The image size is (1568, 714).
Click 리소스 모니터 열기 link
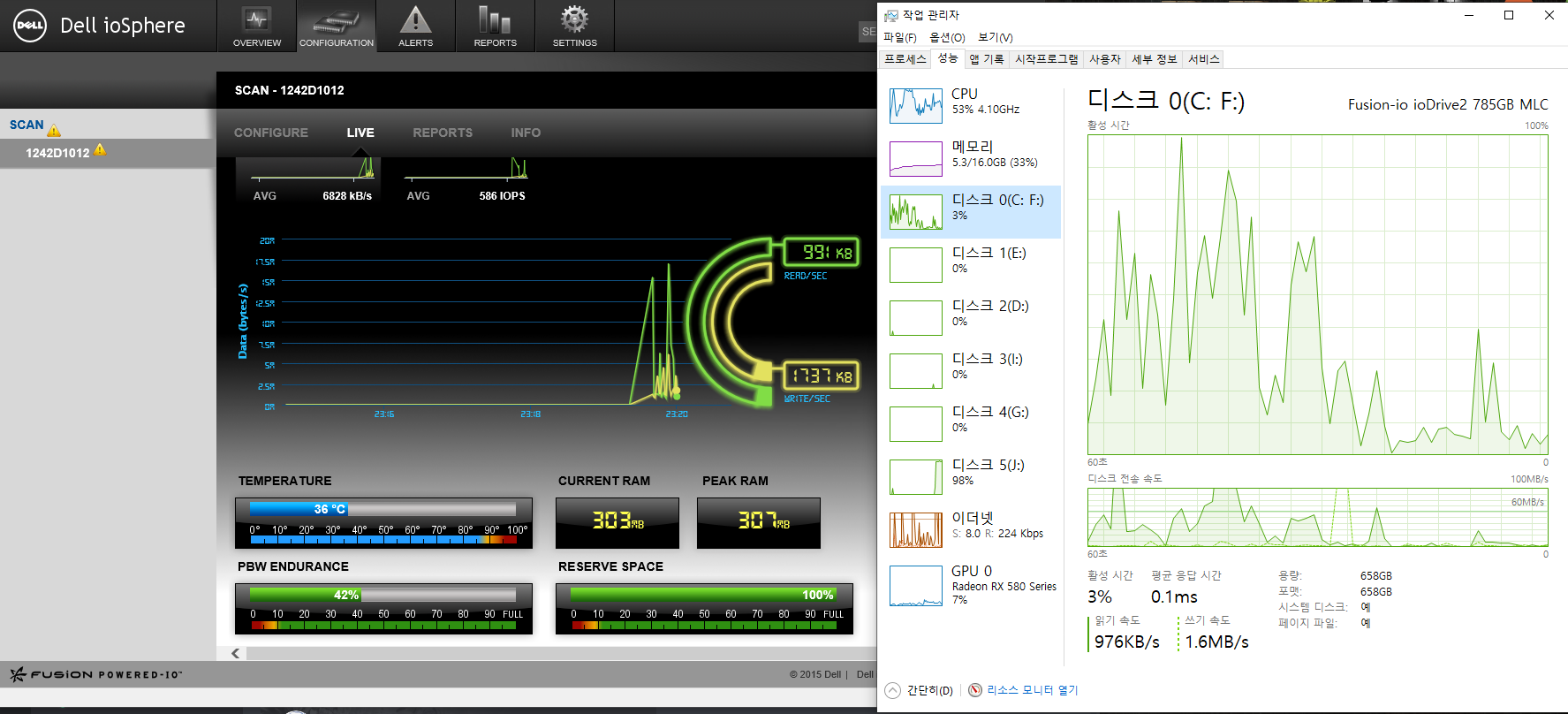pyautogui.click(x=1032, y=690)
